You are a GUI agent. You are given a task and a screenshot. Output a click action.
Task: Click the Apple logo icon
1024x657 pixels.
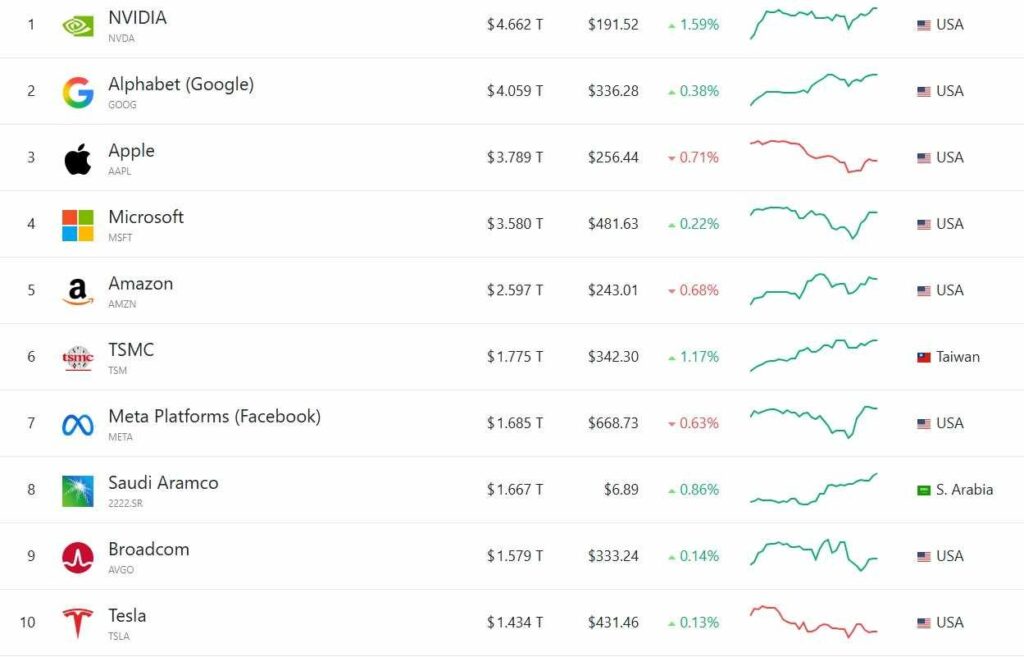(78, 158)
